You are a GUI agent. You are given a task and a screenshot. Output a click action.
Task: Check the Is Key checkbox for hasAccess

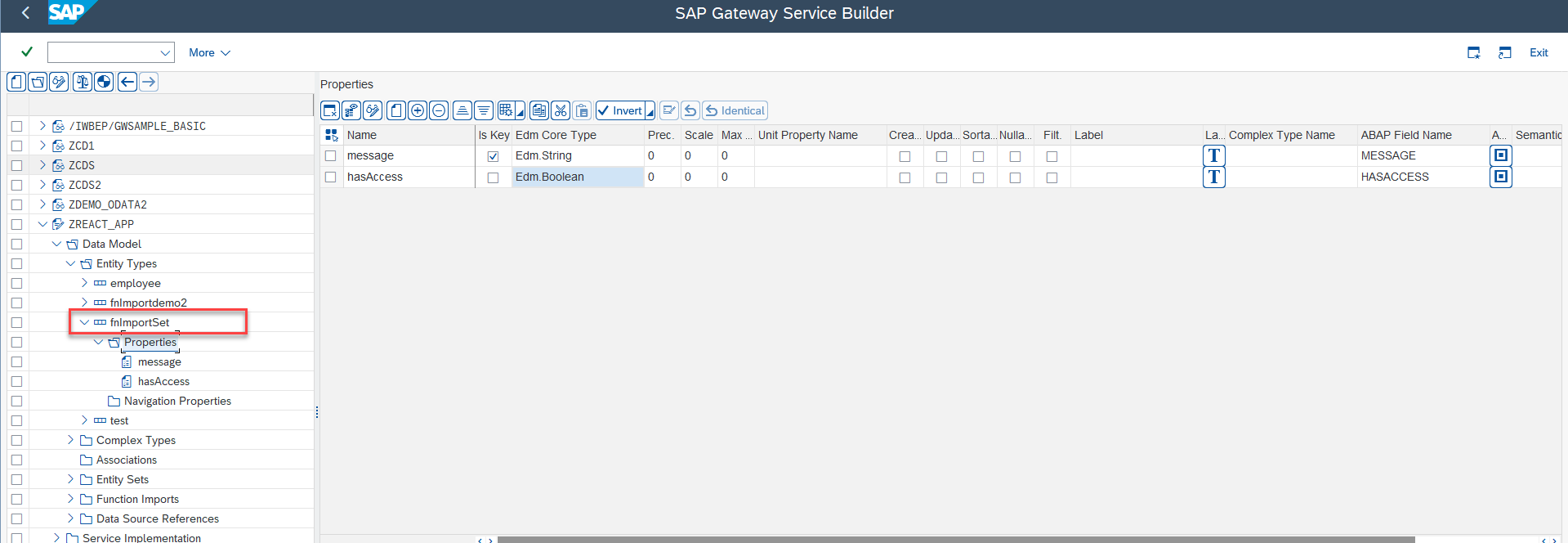(493, 177)
